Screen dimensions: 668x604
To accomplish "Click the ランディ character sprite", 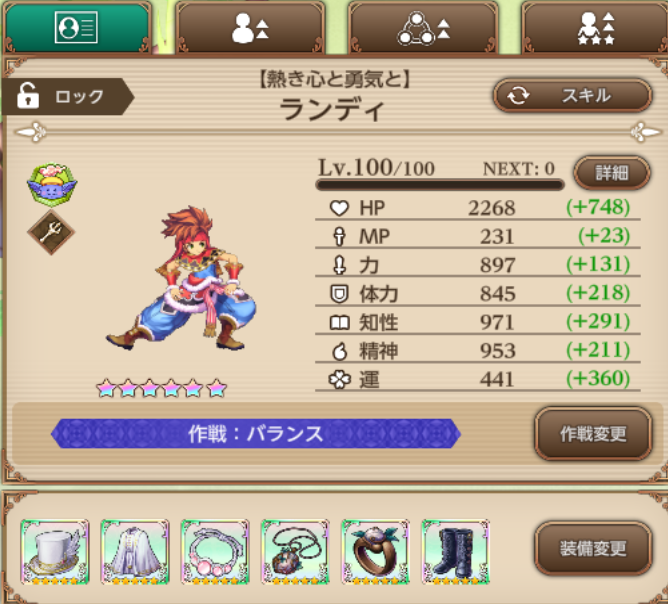I will pyautogui.click(x=181, y=278).
